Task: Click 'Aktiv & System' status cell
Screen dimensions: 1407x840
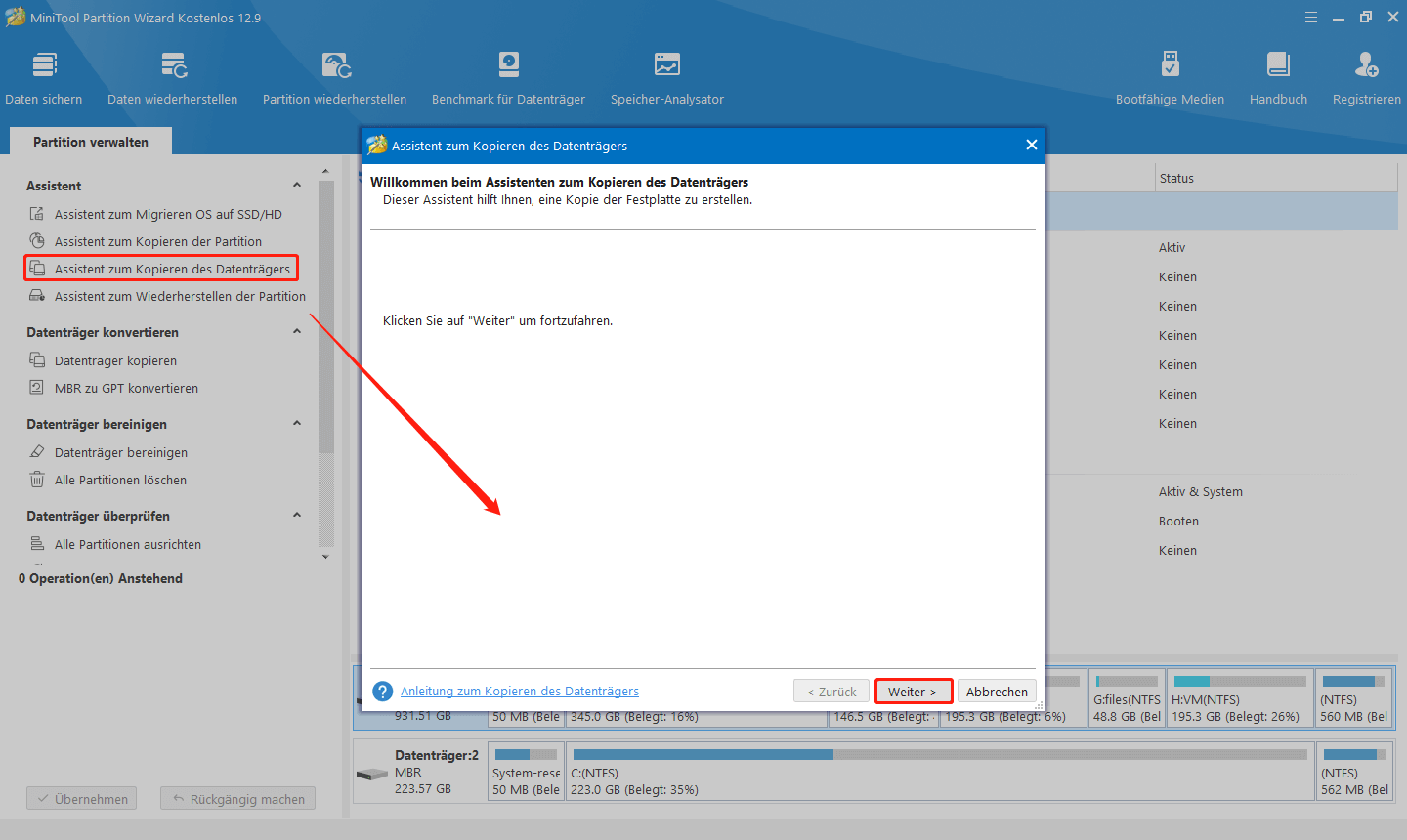Action: (1201, 491)
